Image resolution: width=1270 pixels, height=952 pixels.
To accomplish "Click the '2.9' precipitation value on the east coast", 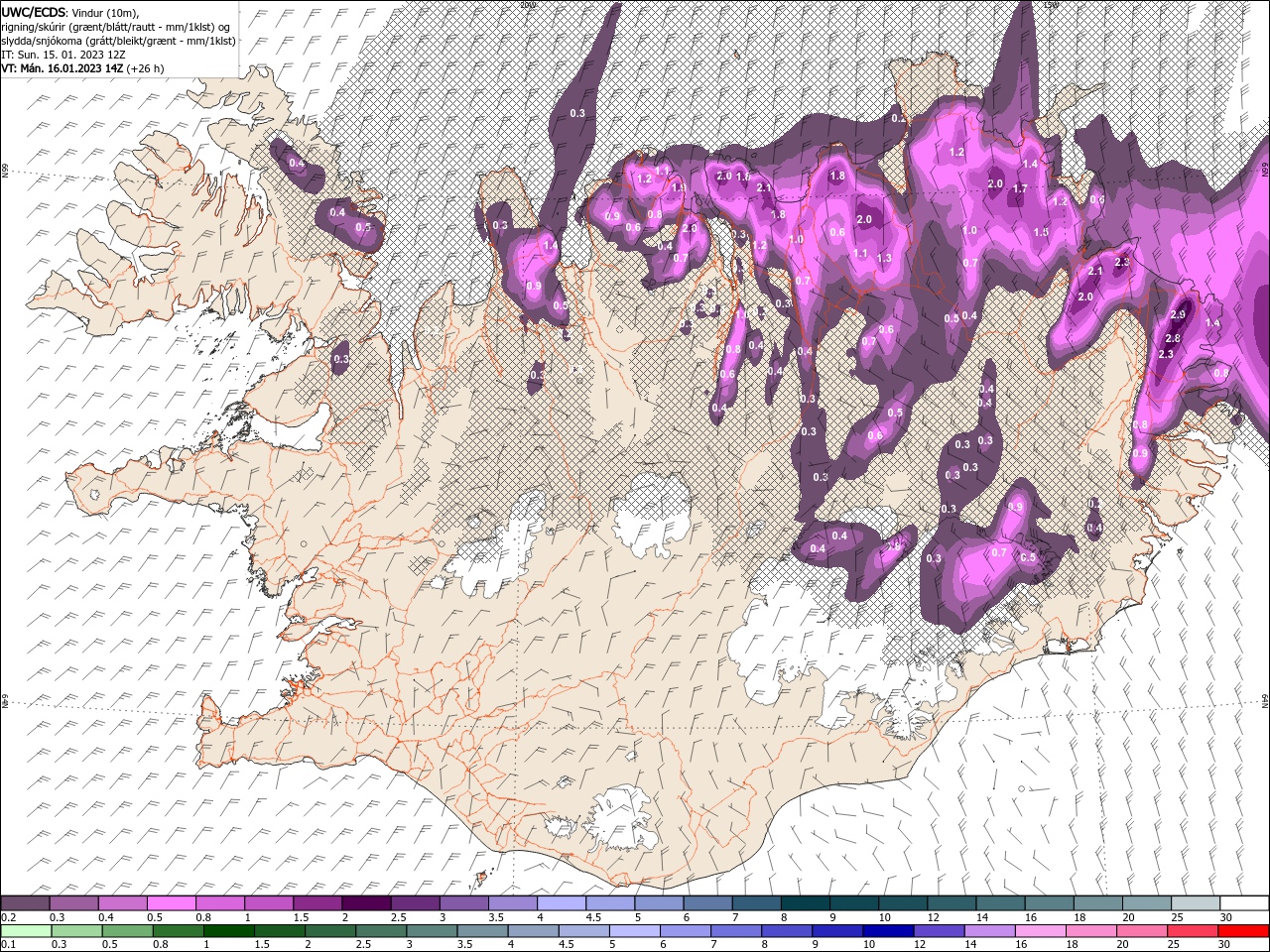I will (1178, 314).
